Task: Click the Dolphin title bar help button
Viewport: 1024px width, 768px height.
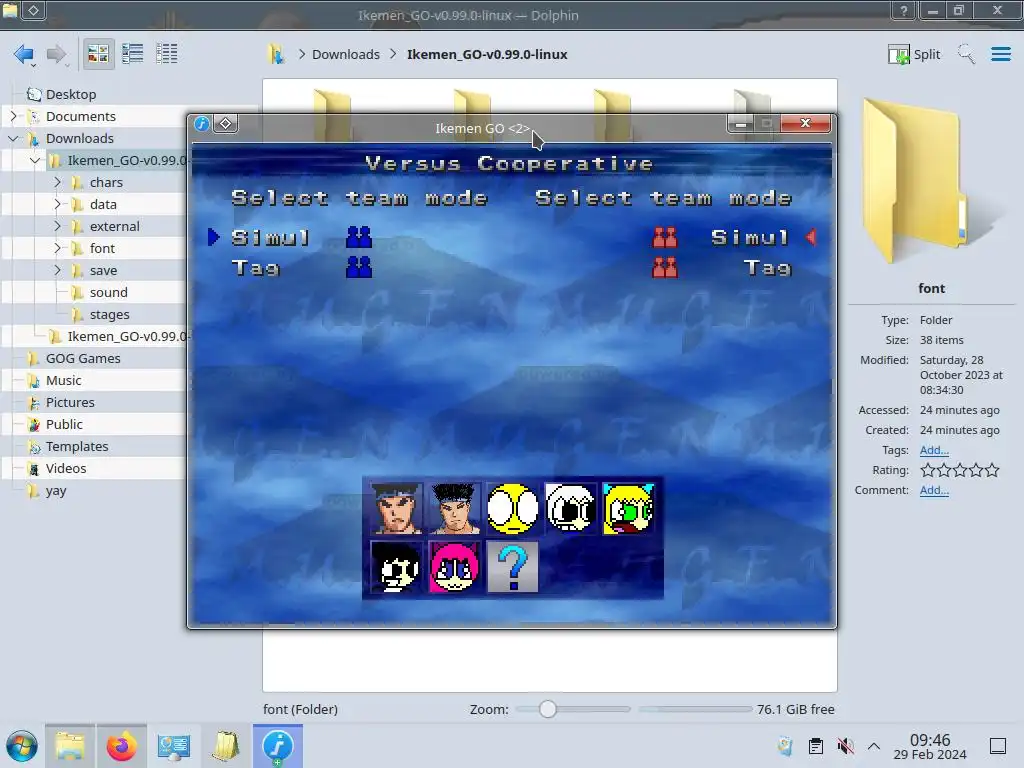Action: [x=903, y=10]
